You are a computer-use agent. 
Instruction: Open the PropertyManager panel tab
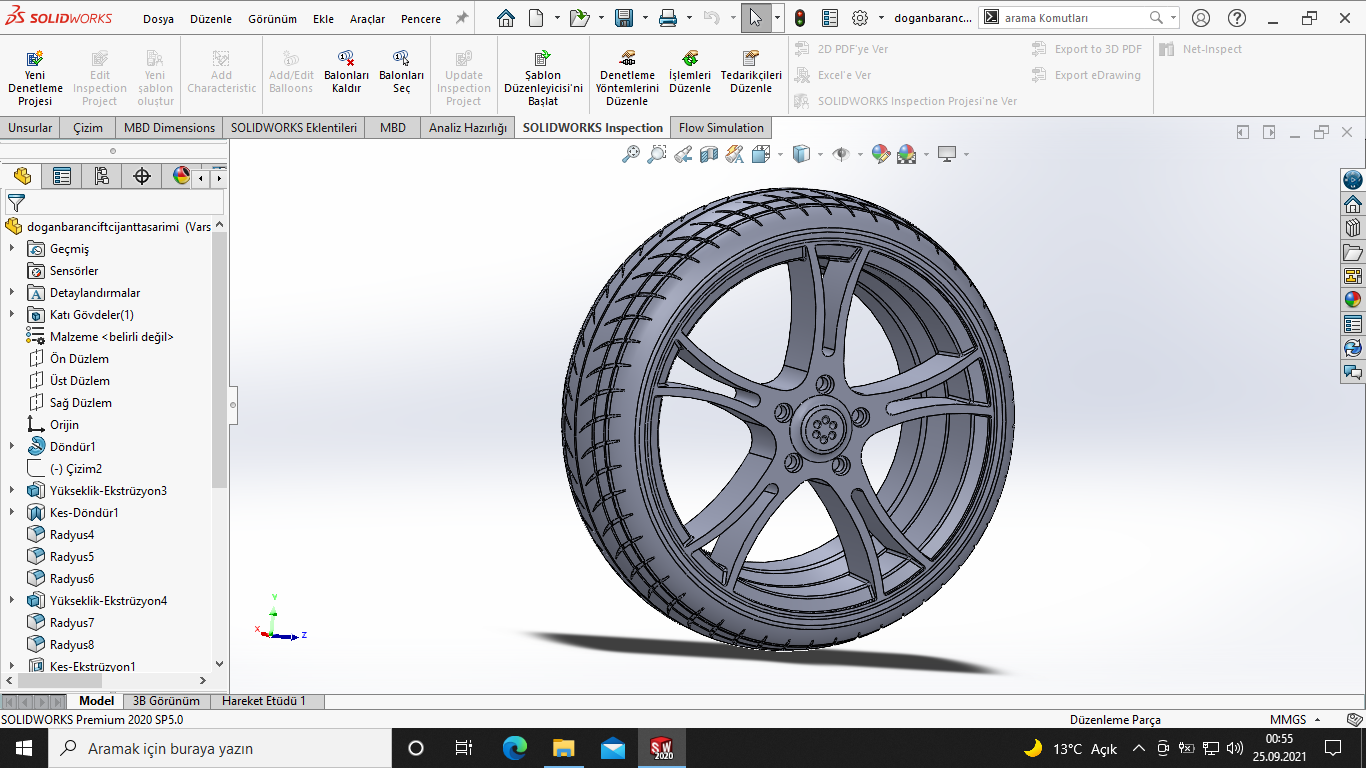click(x=62, y=177)
